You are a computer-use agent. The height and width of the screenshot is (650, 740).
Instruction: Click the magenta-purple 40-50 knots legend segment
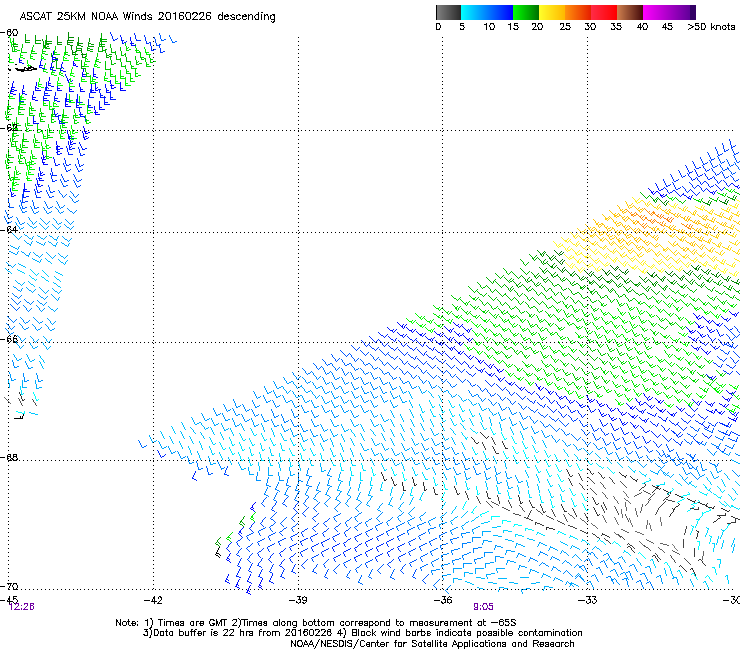coord(669,12)
